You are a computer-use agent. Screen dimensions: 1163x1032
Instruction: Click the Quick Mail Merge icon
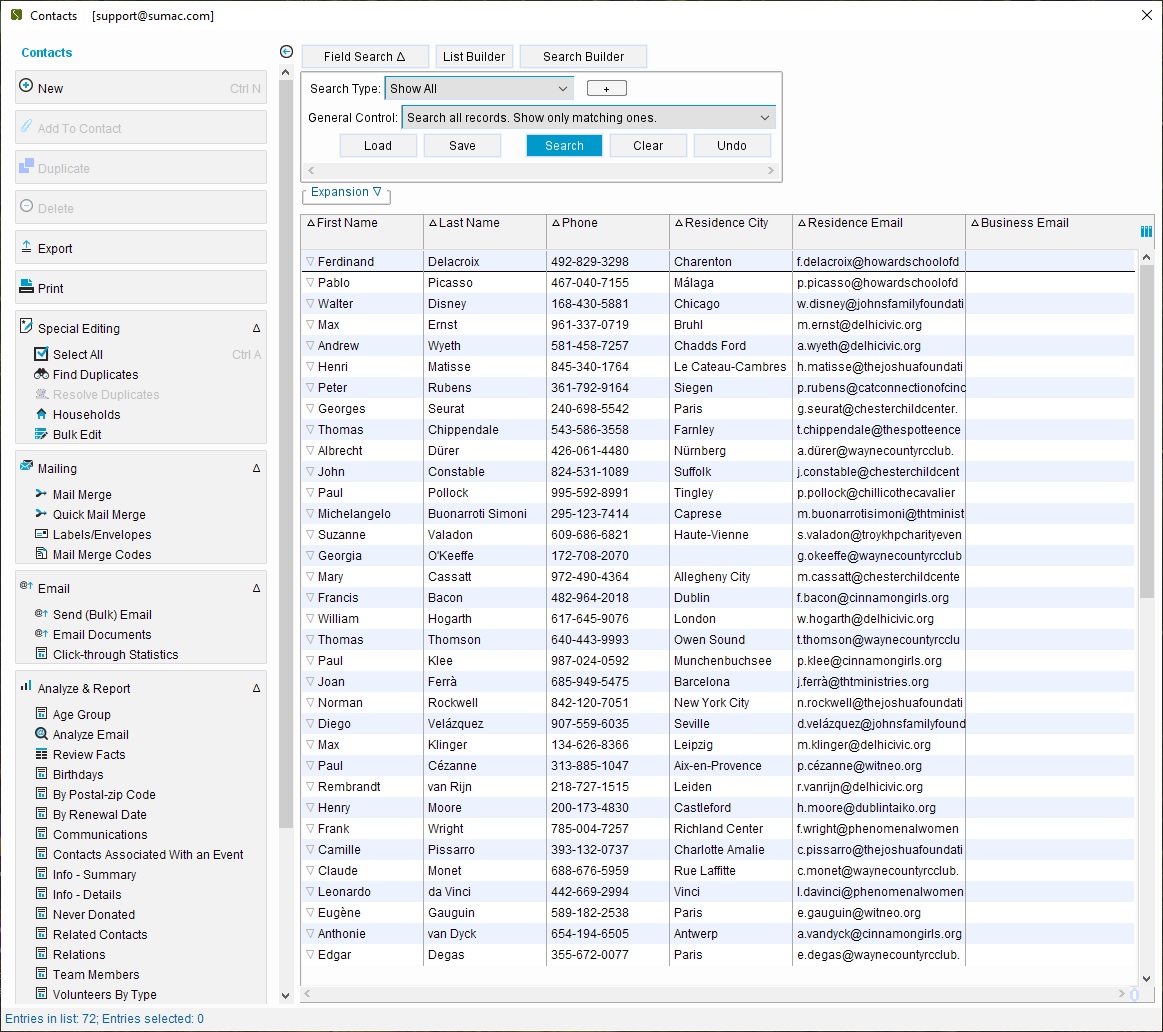(42, 514)
